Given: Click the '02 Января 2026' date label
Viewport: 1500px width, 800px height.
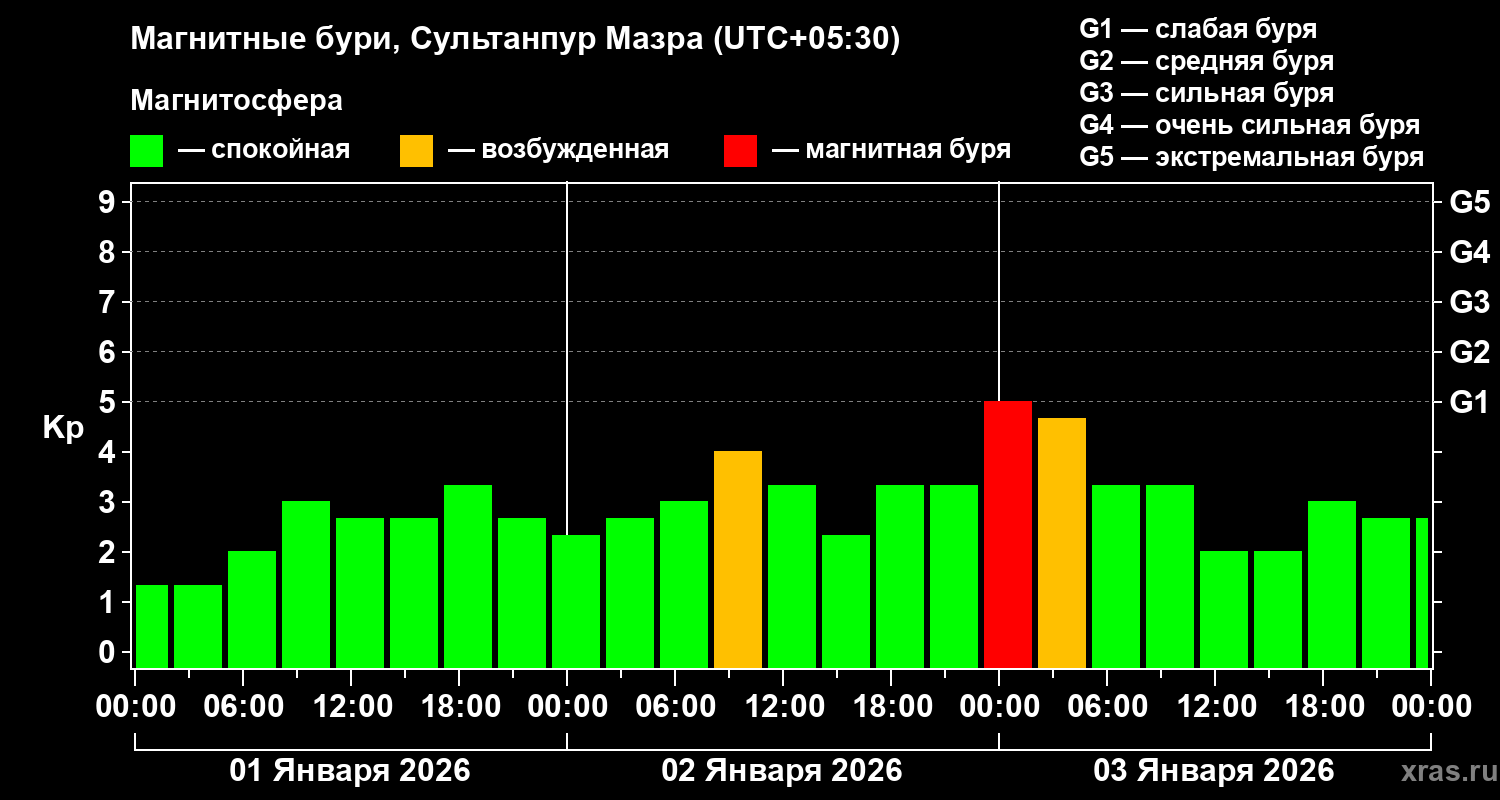Looking at the screenshot, I should pos(782,771).
